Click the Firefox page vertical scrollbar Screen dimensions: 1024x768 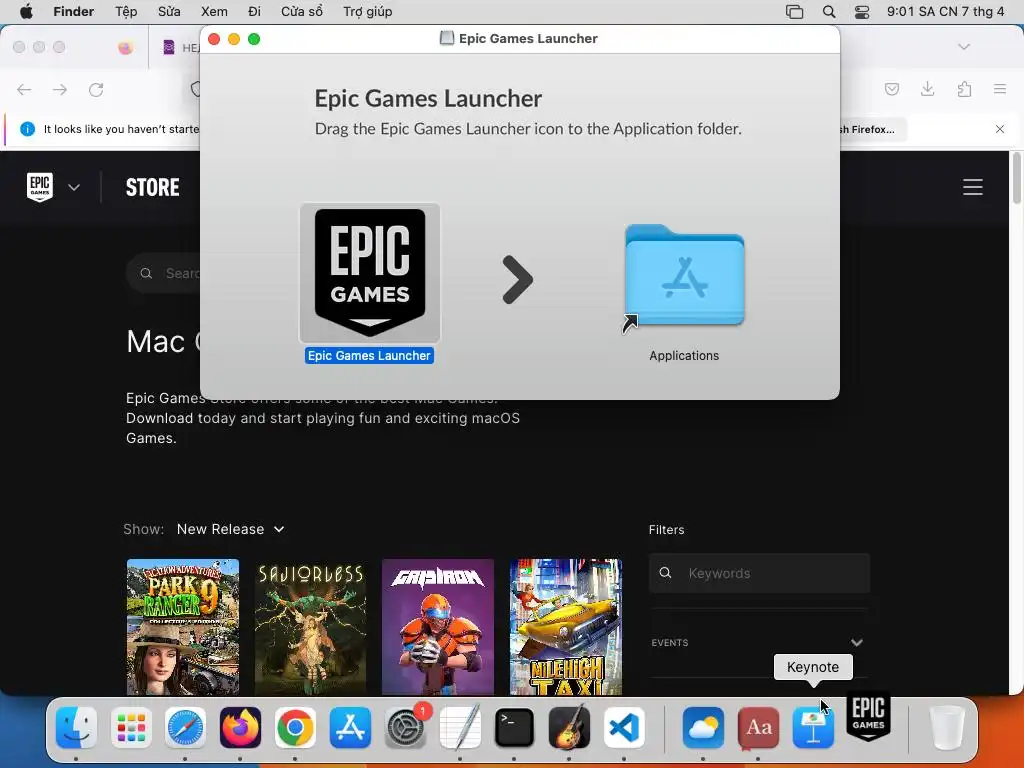pyautogui.click(x=1016, y=178)
